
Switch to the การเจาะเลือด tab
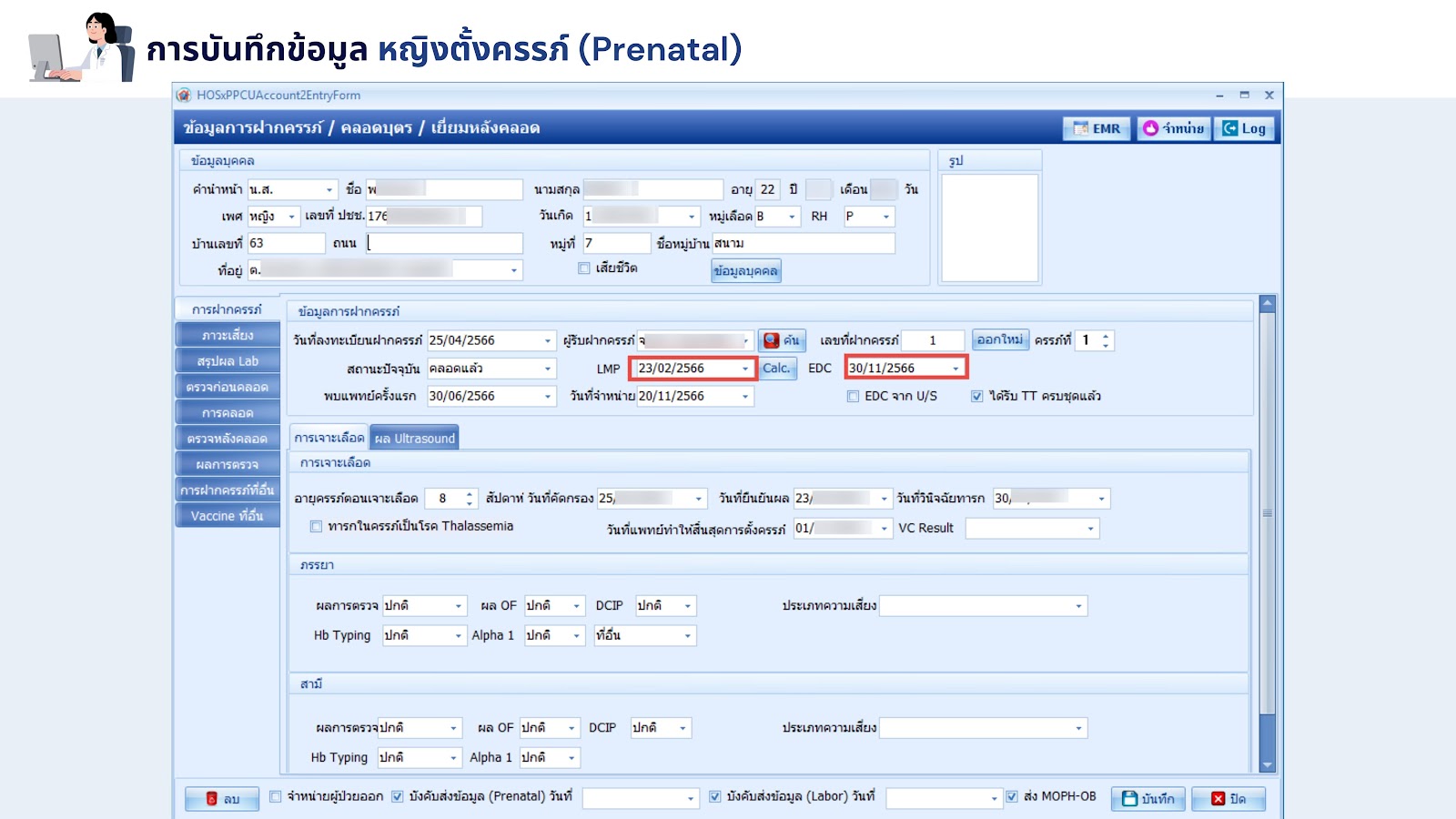pyautogui.click(x=329, y=438)
